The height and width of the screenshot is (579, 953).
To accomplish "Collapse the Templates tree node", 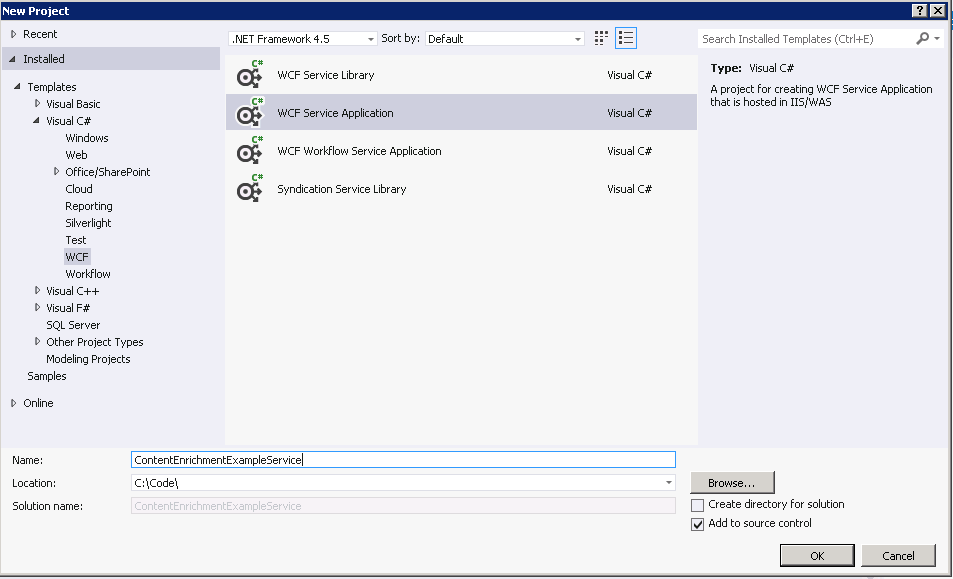I will [x=17, y=86].
